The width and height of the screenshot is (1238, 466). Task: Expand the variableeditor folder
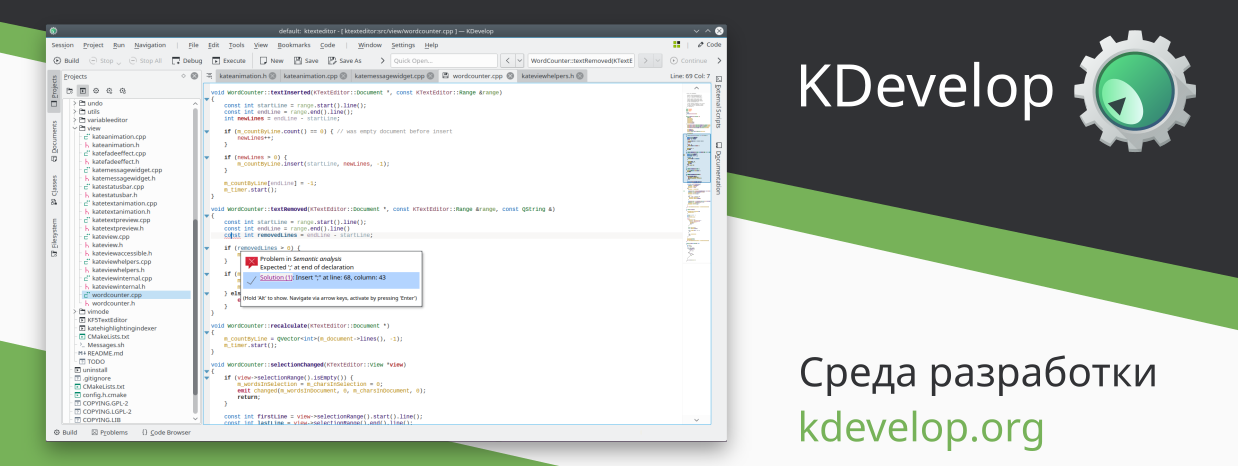pyautogui.click(x=75, y=120)
